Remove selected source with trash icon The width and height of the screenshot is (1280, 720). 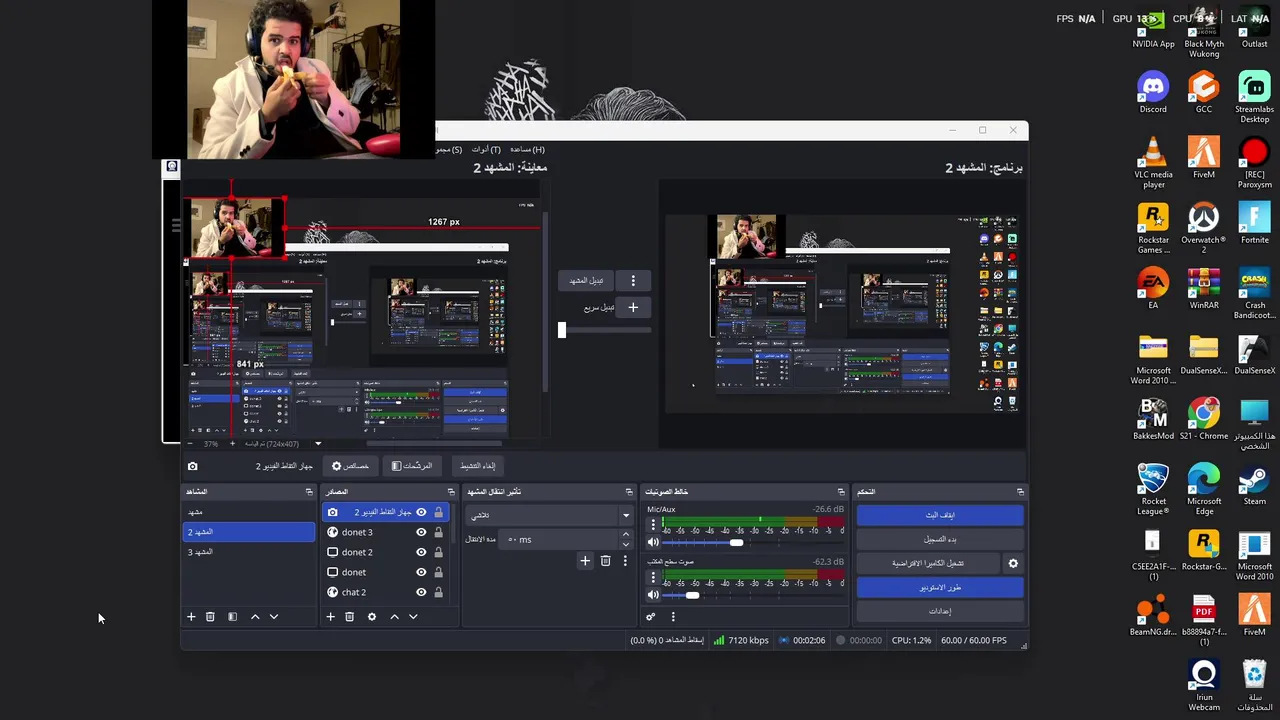pyautogui.click(x=349, y=617)
